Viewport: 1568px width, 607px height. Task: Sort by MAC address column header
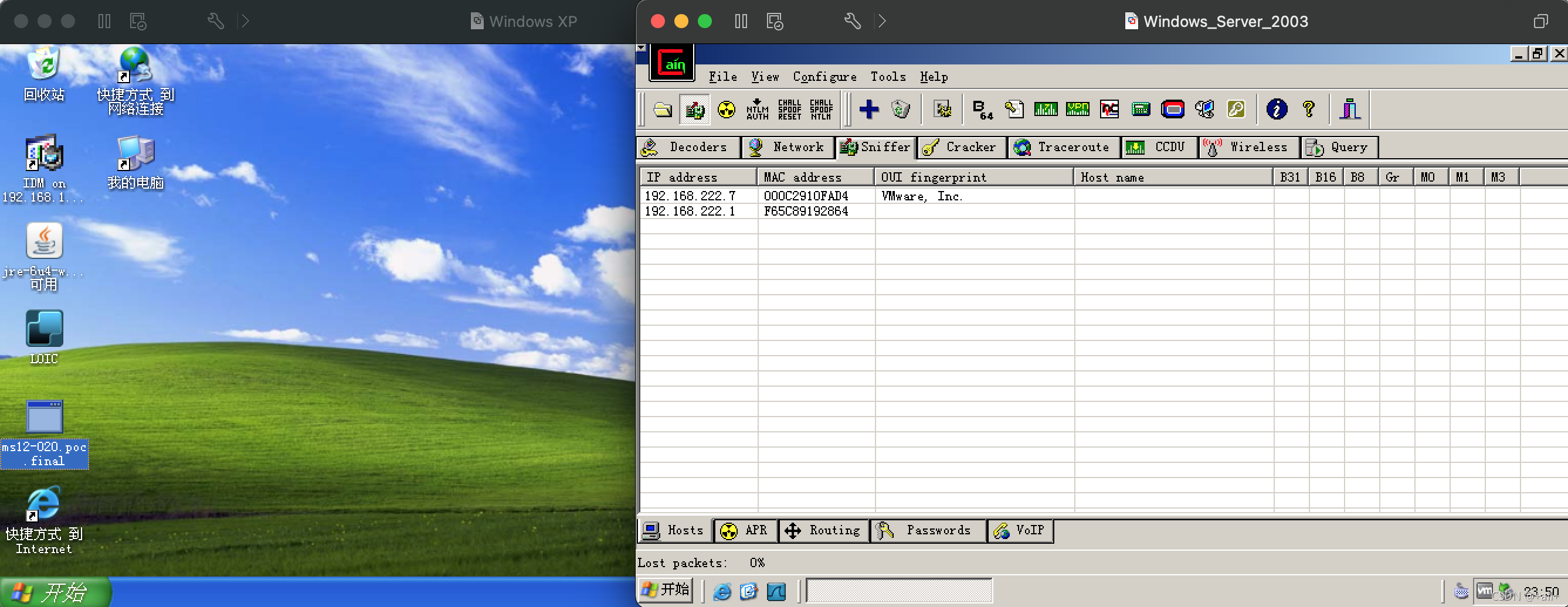click(816, 177)
